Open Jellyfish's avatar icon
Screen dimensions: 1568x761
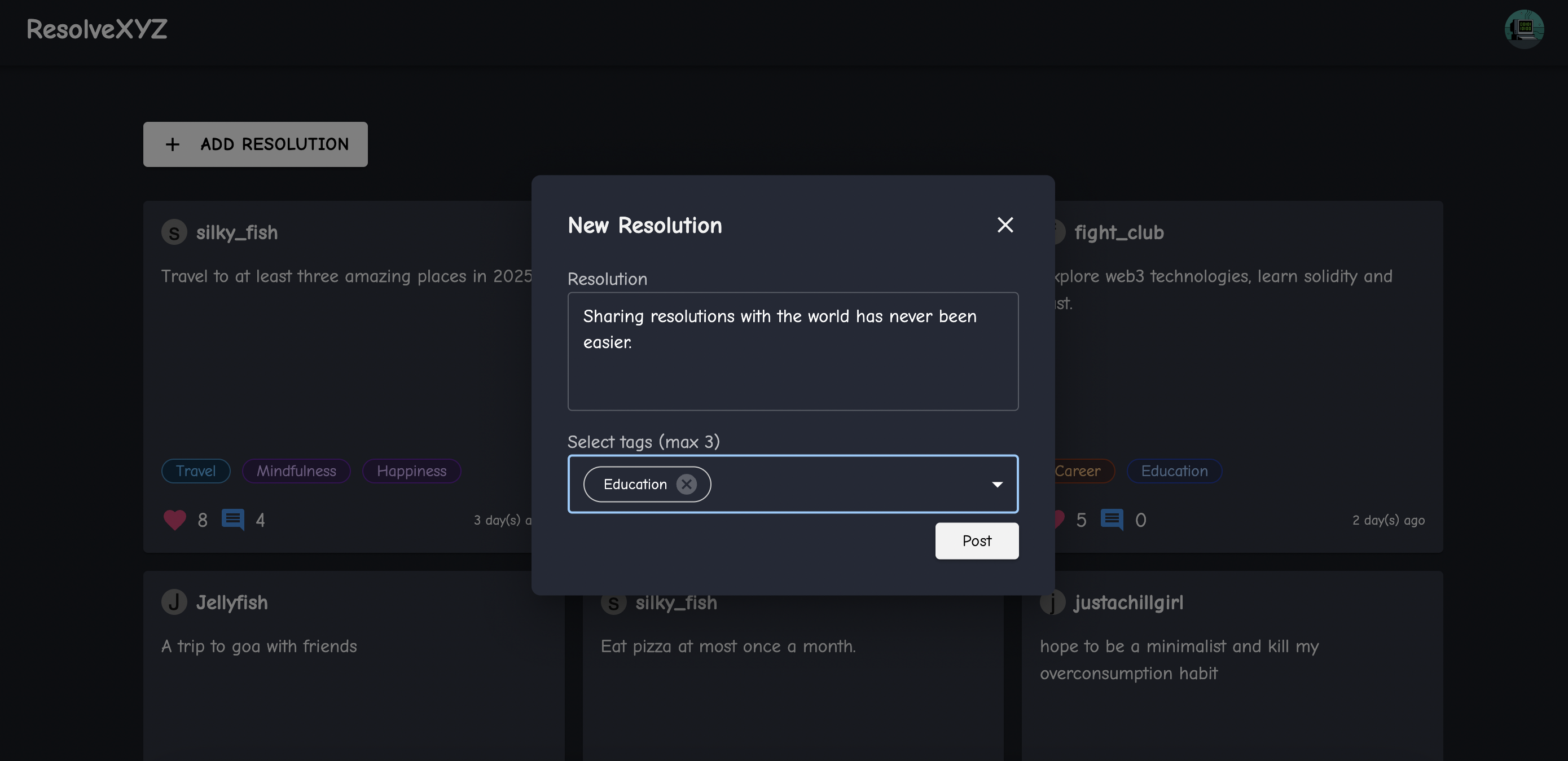pos(174,602)
